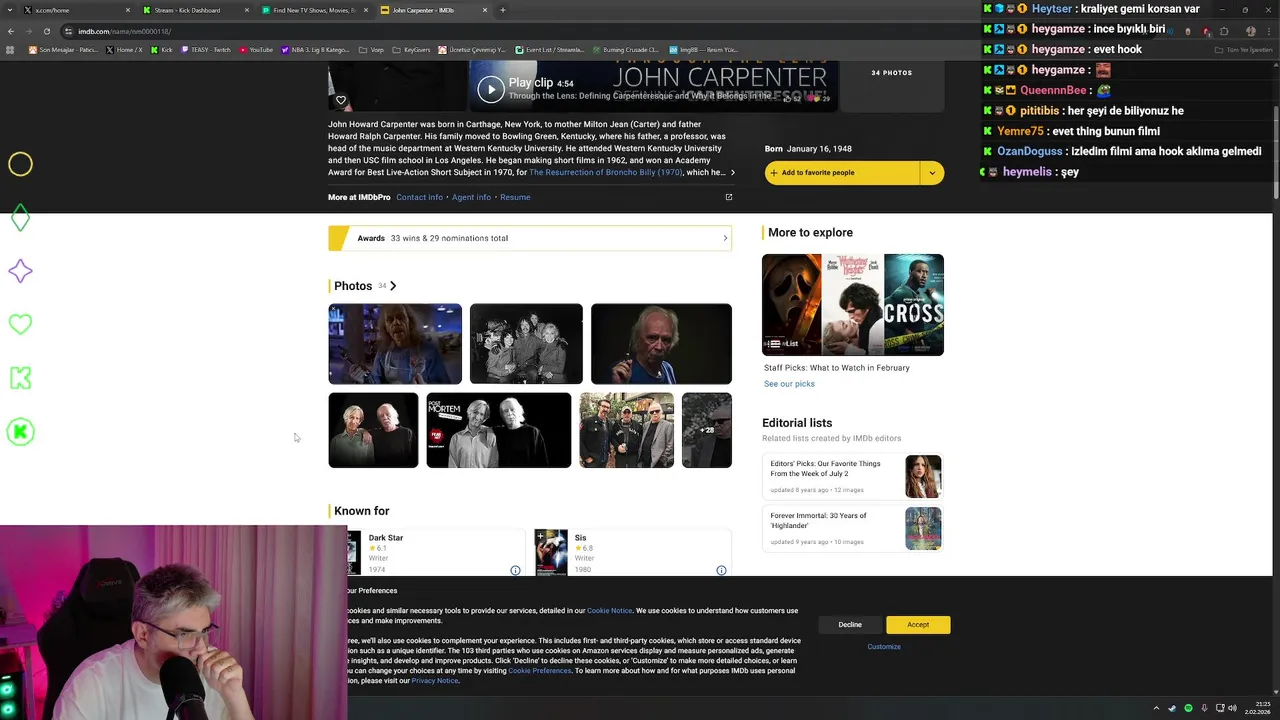The image size is (1280, 720).
Task: Open the KeyGivers bookmarks folder
Action: (412, 49)
